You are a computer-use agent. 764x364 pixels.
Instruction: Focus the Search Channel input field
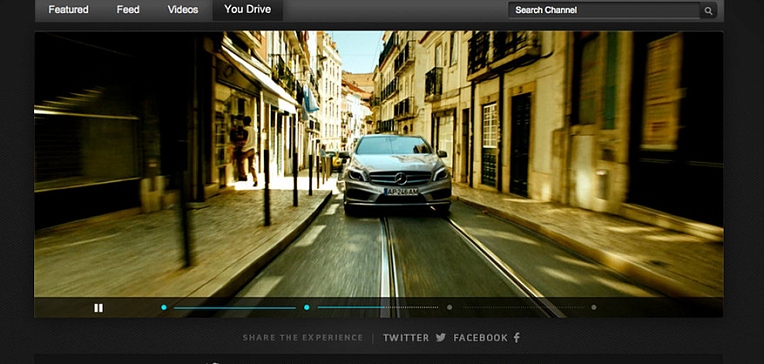coord(604,10)
